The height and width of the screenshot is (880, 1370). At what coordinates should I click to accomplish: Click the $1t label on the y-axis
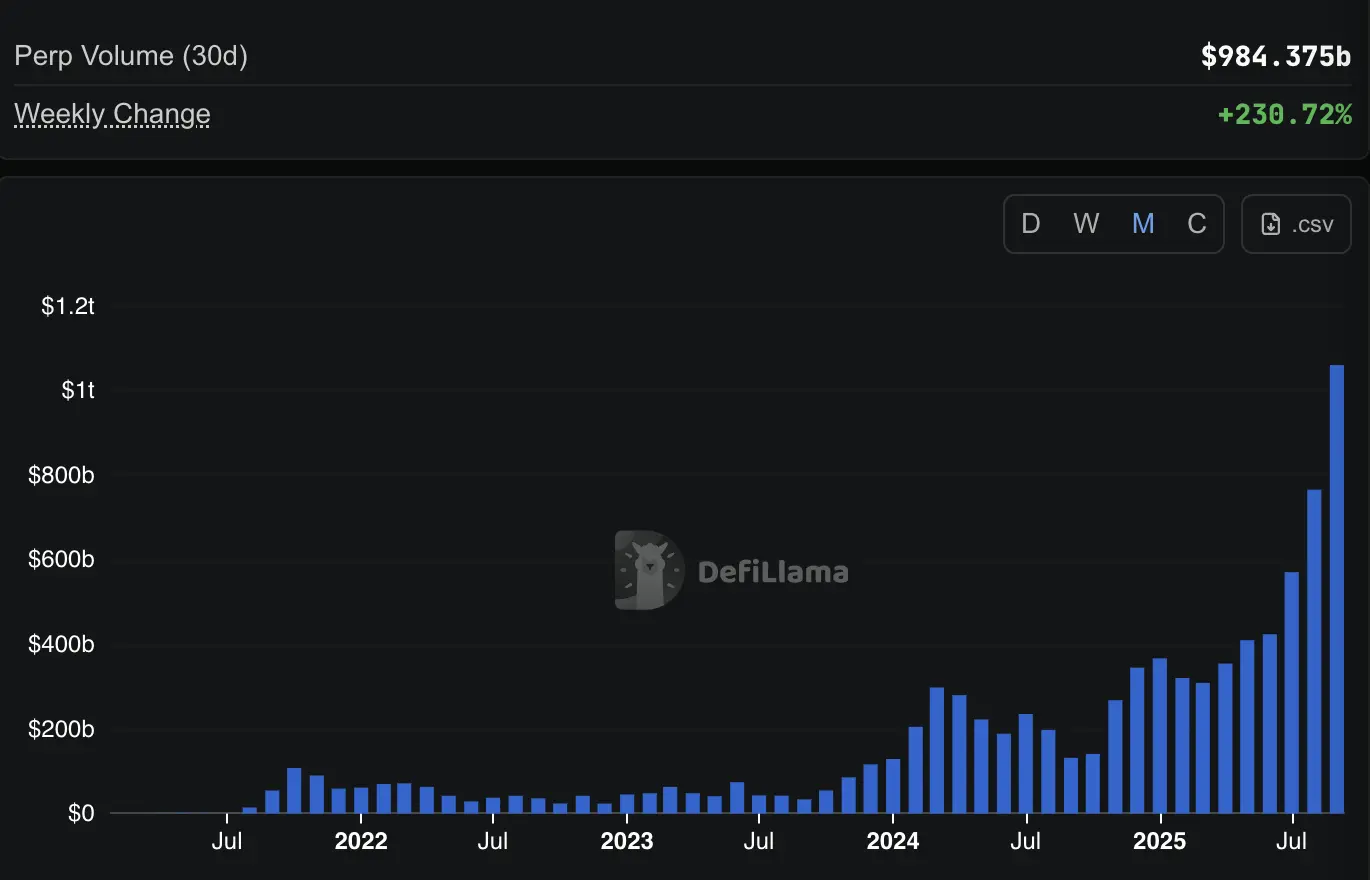click(77, 390)
